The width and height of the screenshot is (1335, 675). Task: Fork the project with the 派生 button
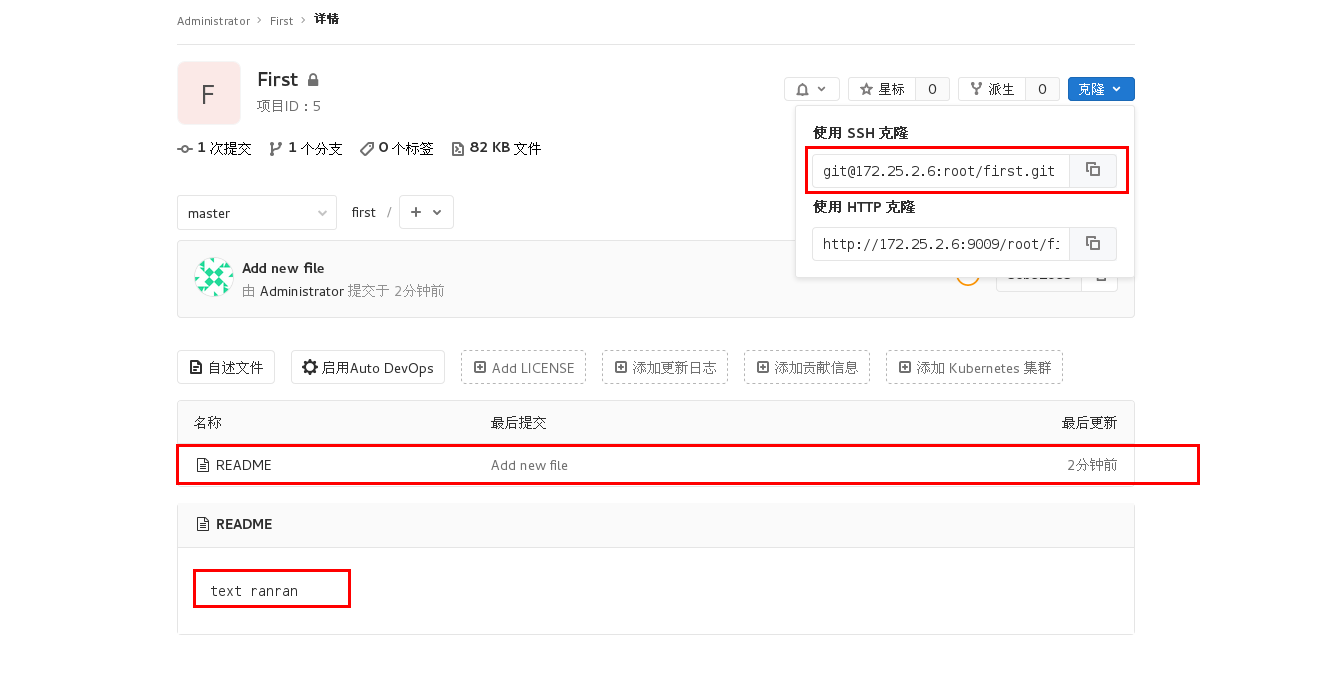tap(992, 89)
